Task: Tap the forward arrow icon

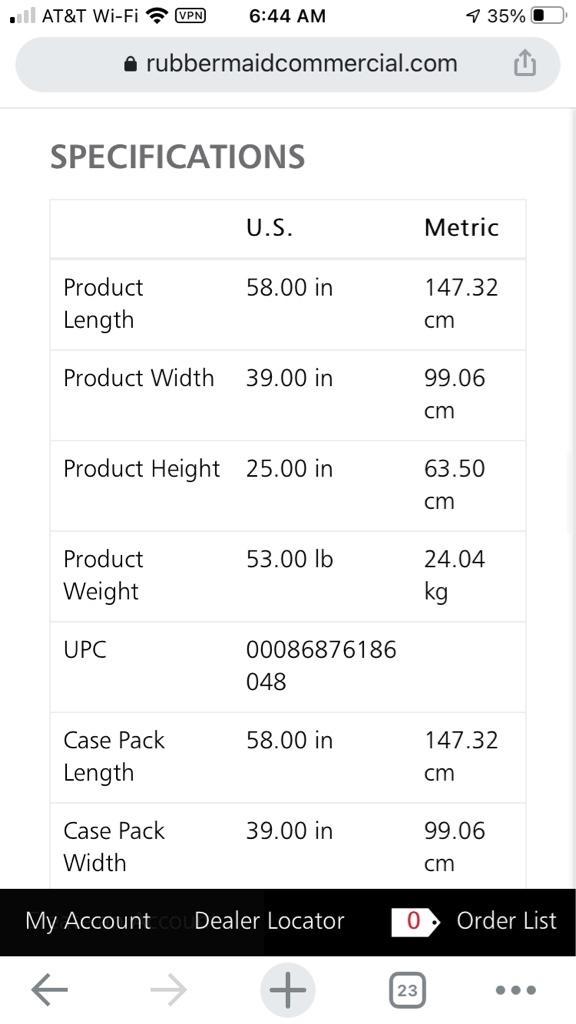Action: coord(168,990)
